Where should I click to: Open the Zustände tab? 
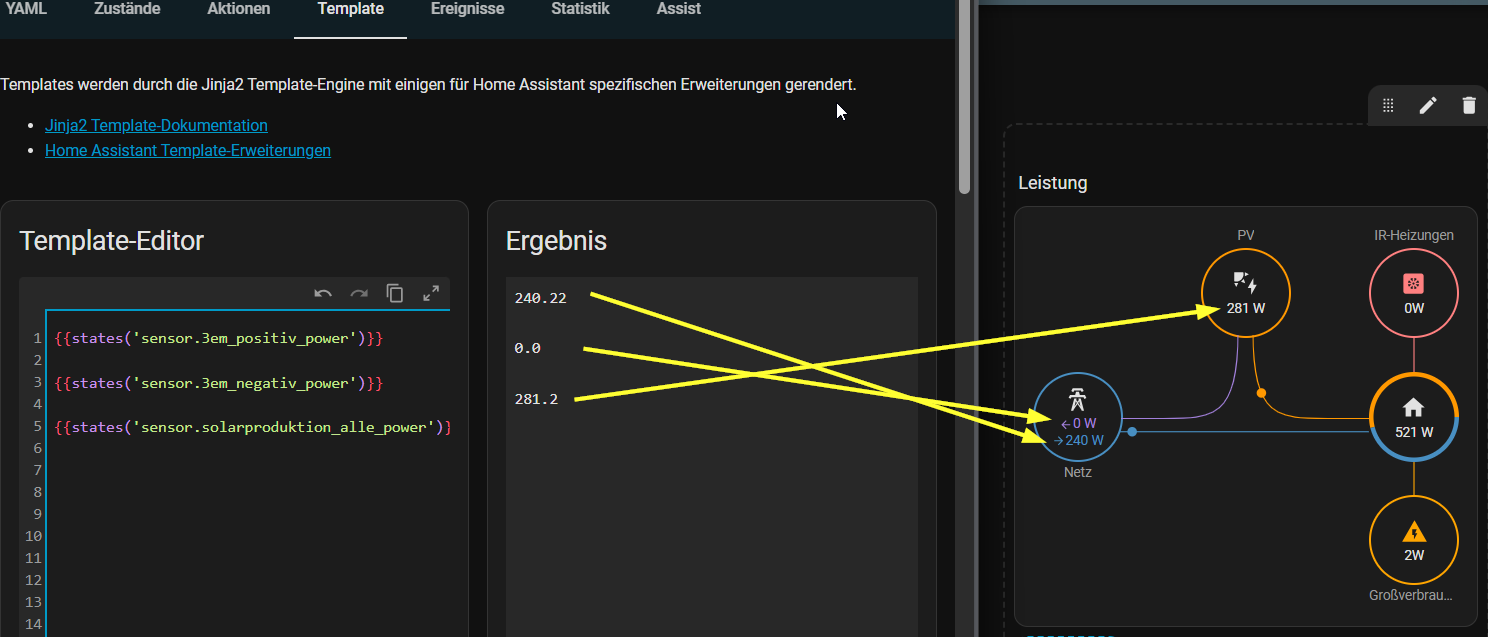coord(127,9)
